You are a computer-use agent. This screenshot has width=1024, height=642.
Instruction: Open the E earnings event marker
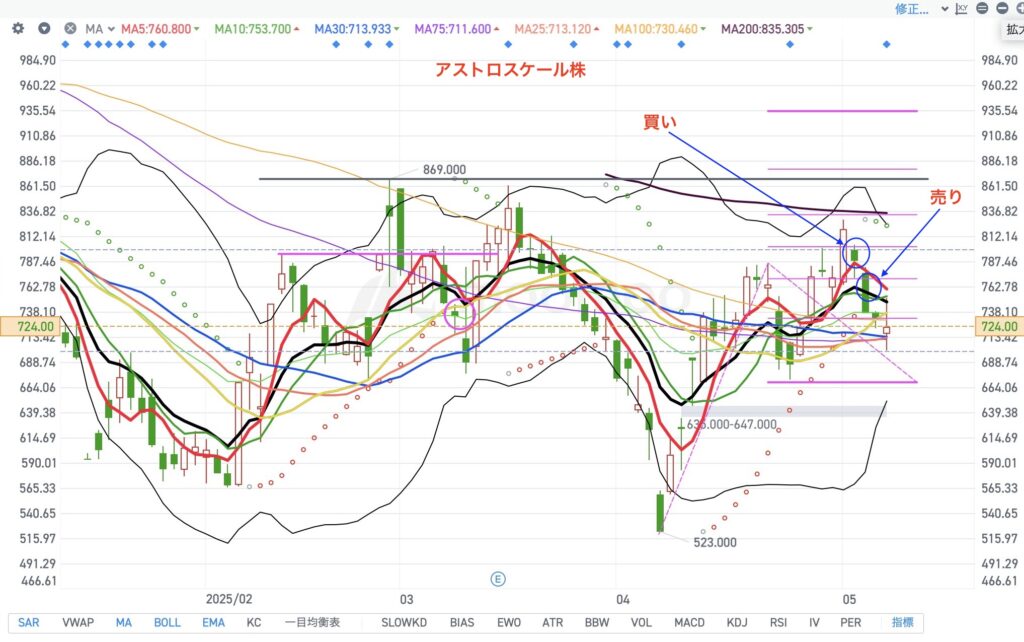click(498, 579)
